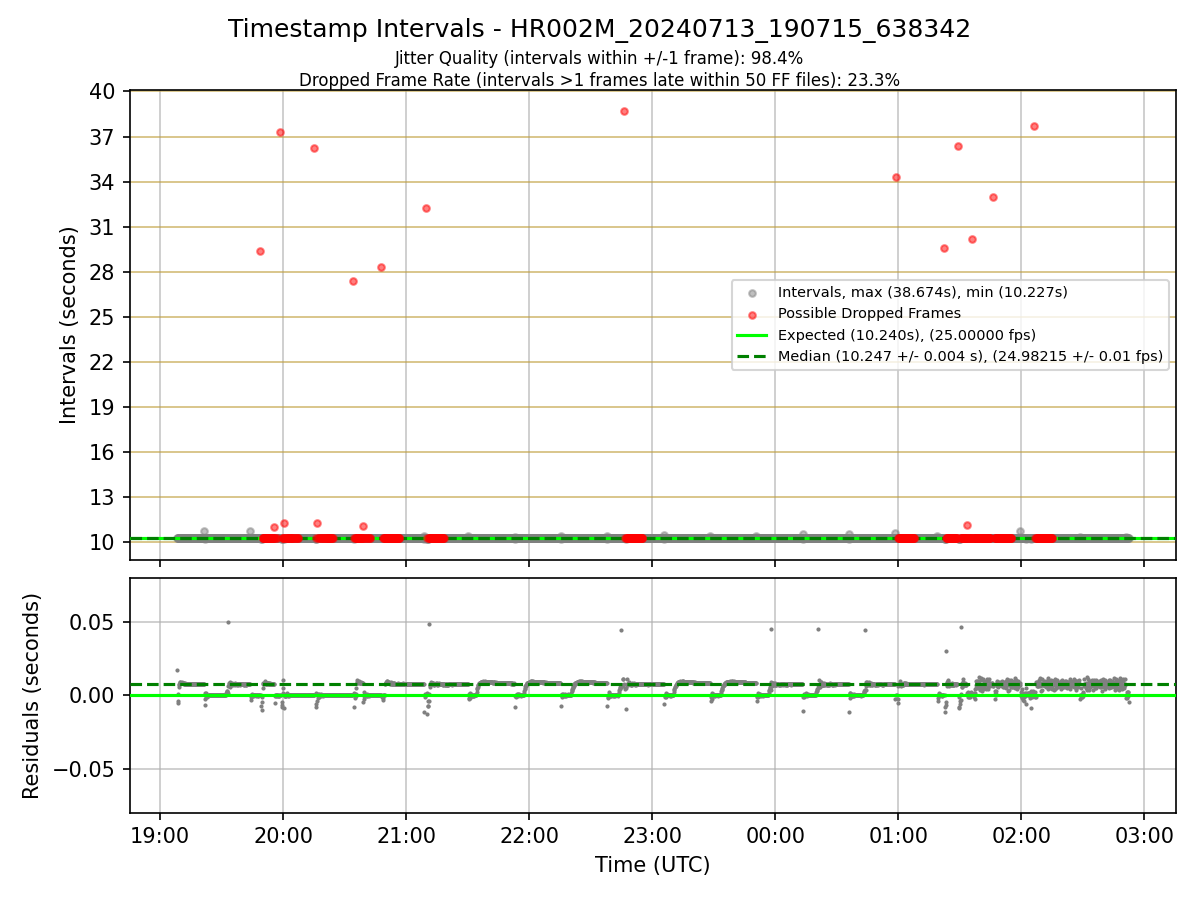Click the solid green Expected line sample in legend
The image size is (1200, 900).
(753, 335)
